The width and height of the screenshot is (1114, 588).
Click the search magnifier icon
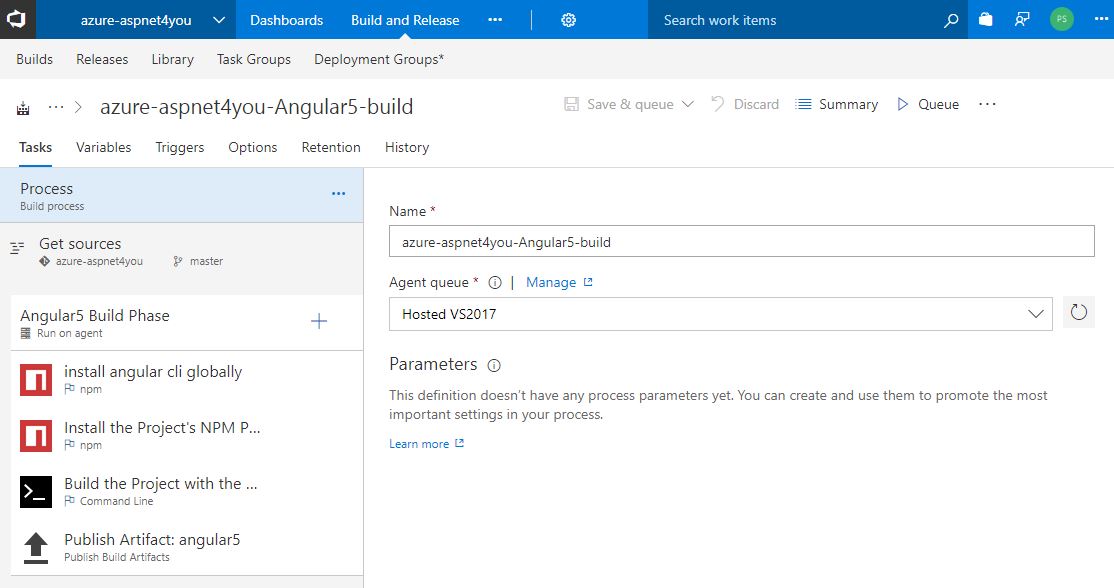[951, 20]
